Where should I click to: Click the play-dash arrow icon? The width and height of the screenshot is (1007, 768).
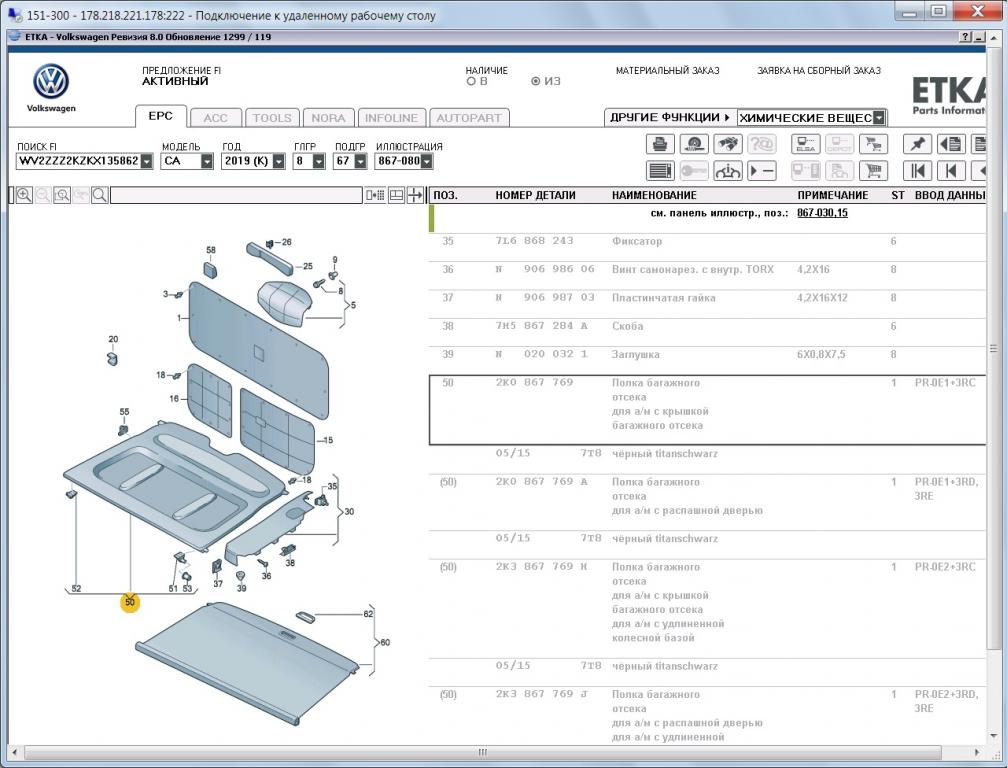tap(761, 171)
